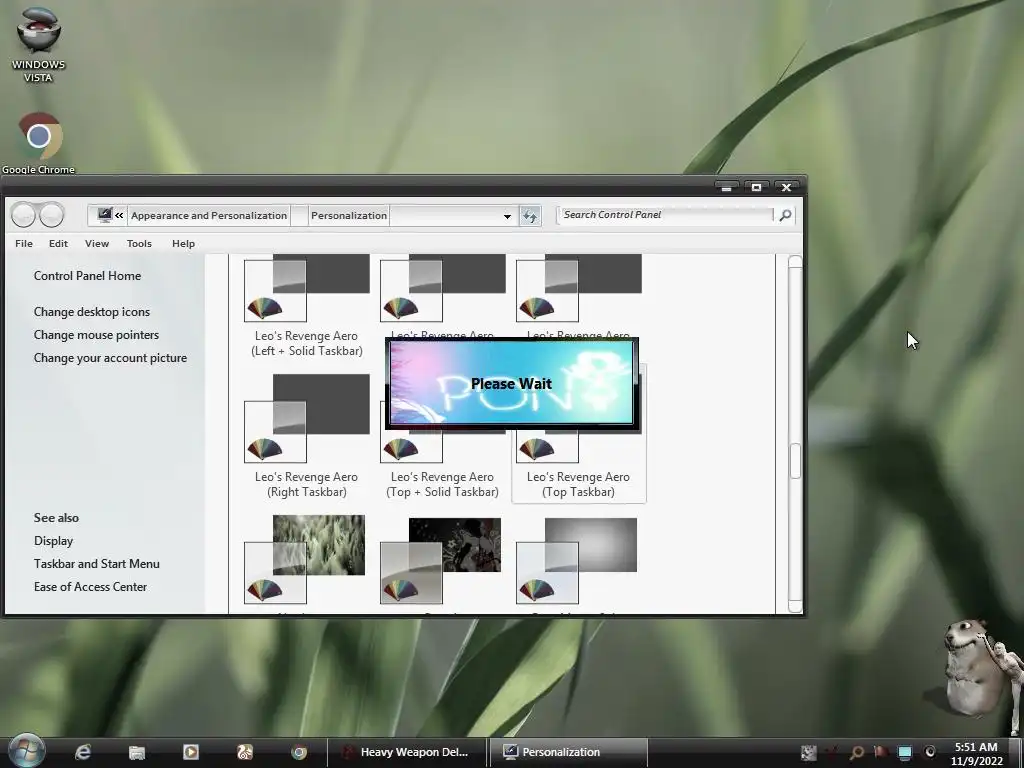Open the address bar history dropdown
1024x768 pixels.
[507, 216]
